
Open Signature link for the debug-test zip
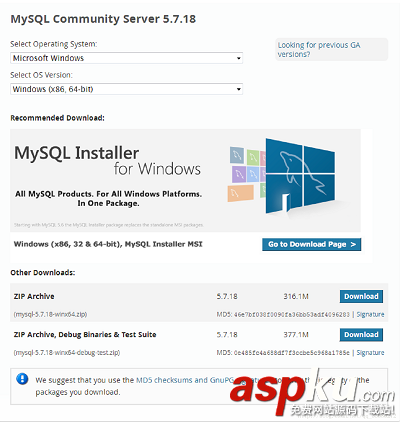[370, 353]
